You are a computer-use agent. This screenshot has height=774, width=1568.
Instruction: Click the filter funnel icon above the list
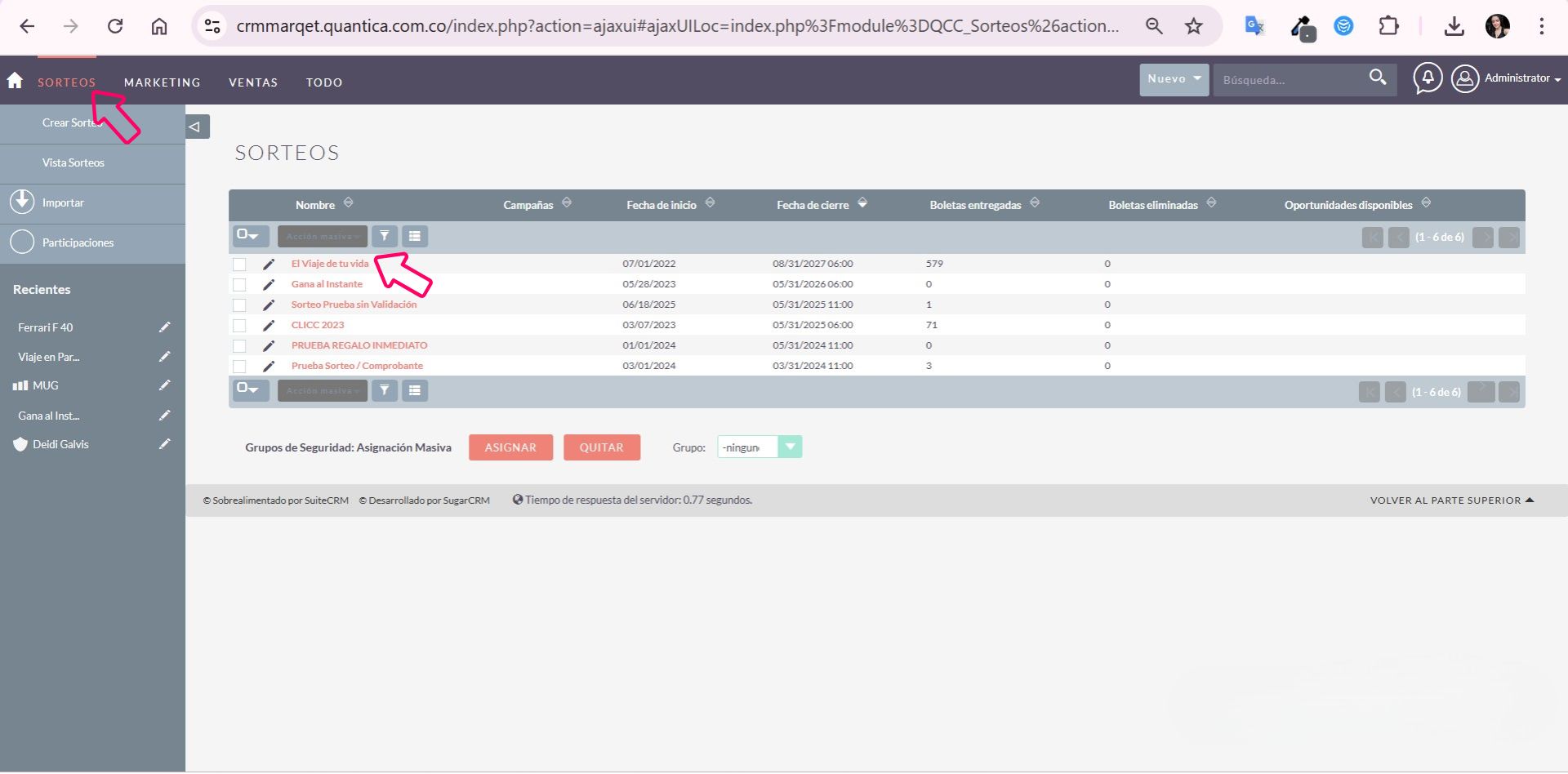coord(384,236)
